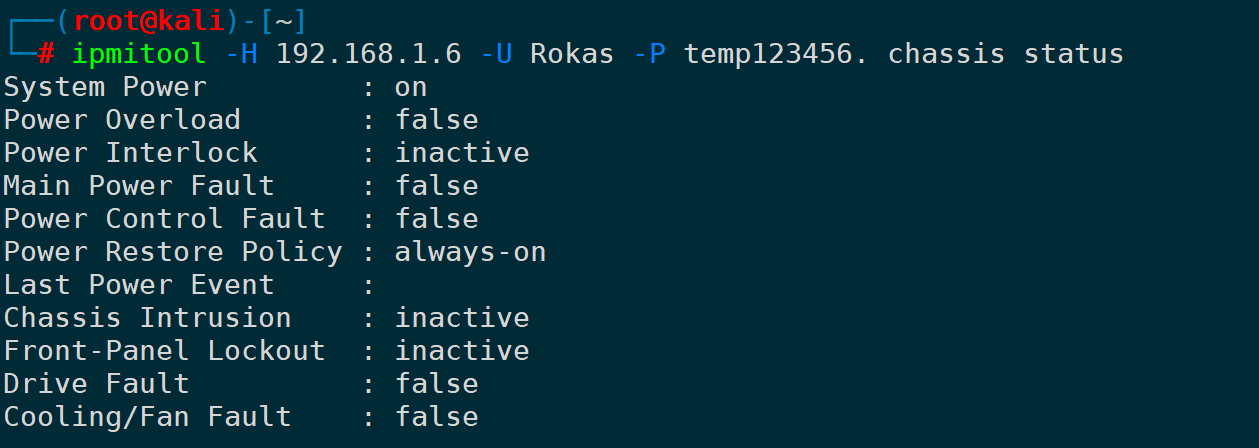This screenshot has width=1259, height=448.
Task: Click the red # prompt symbol
Action: (46, 54)
